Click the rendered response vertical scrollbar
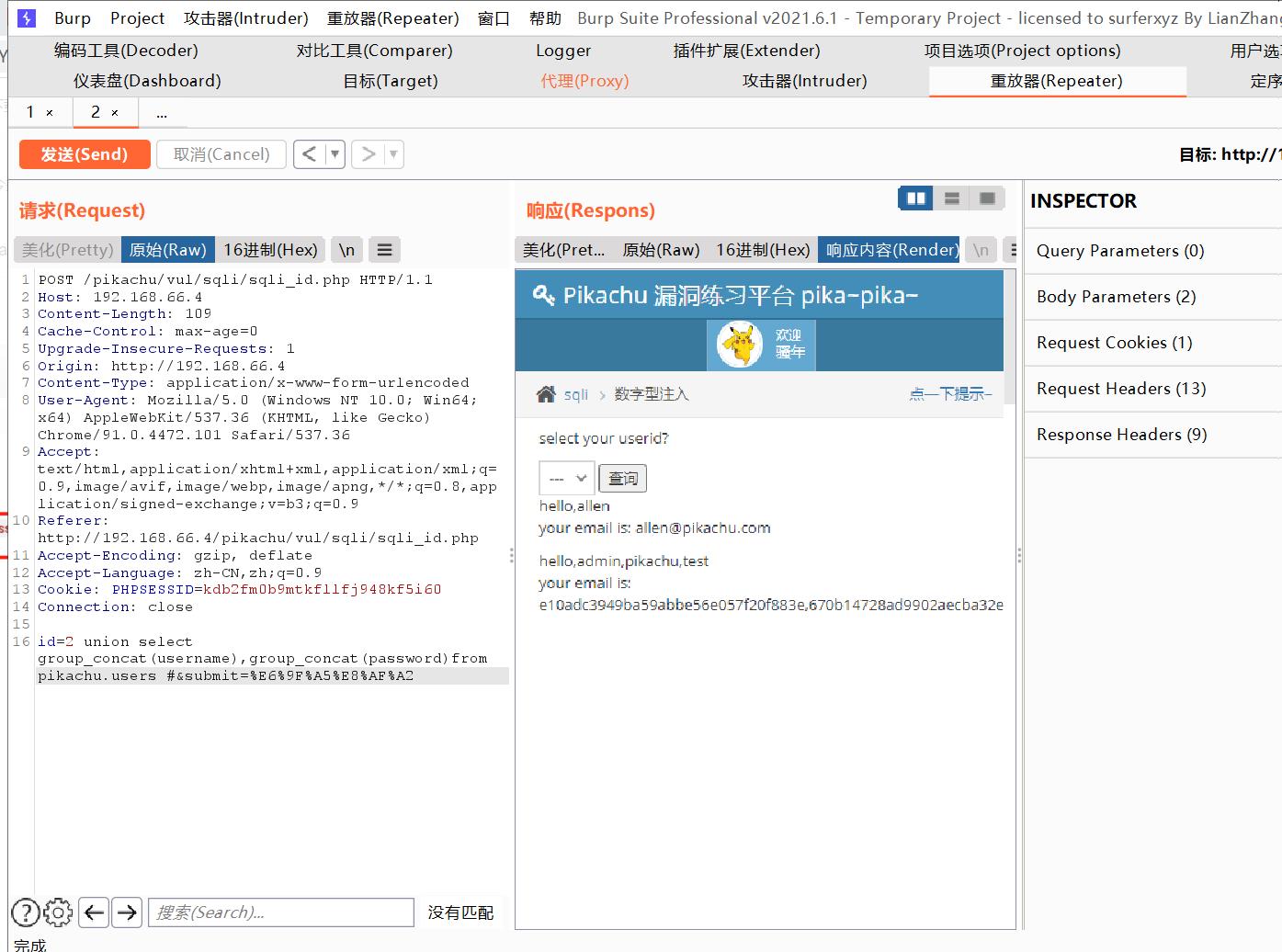1282x952 pixels. [1009, 336]
